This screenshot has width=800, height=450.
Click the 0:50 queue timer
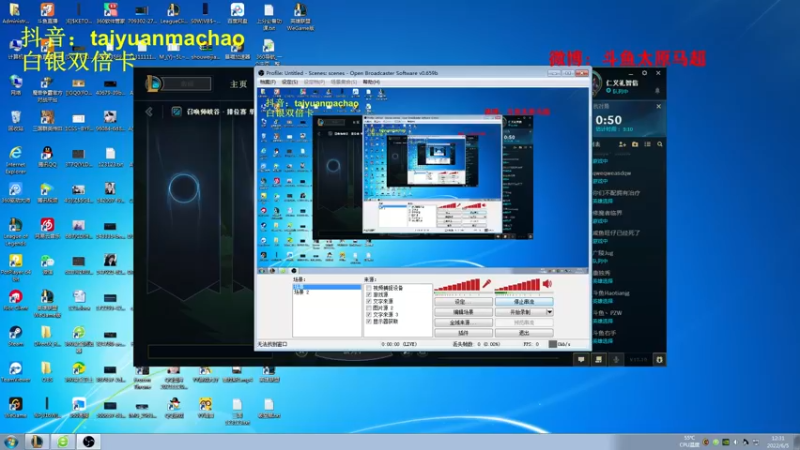pos(609,120)
